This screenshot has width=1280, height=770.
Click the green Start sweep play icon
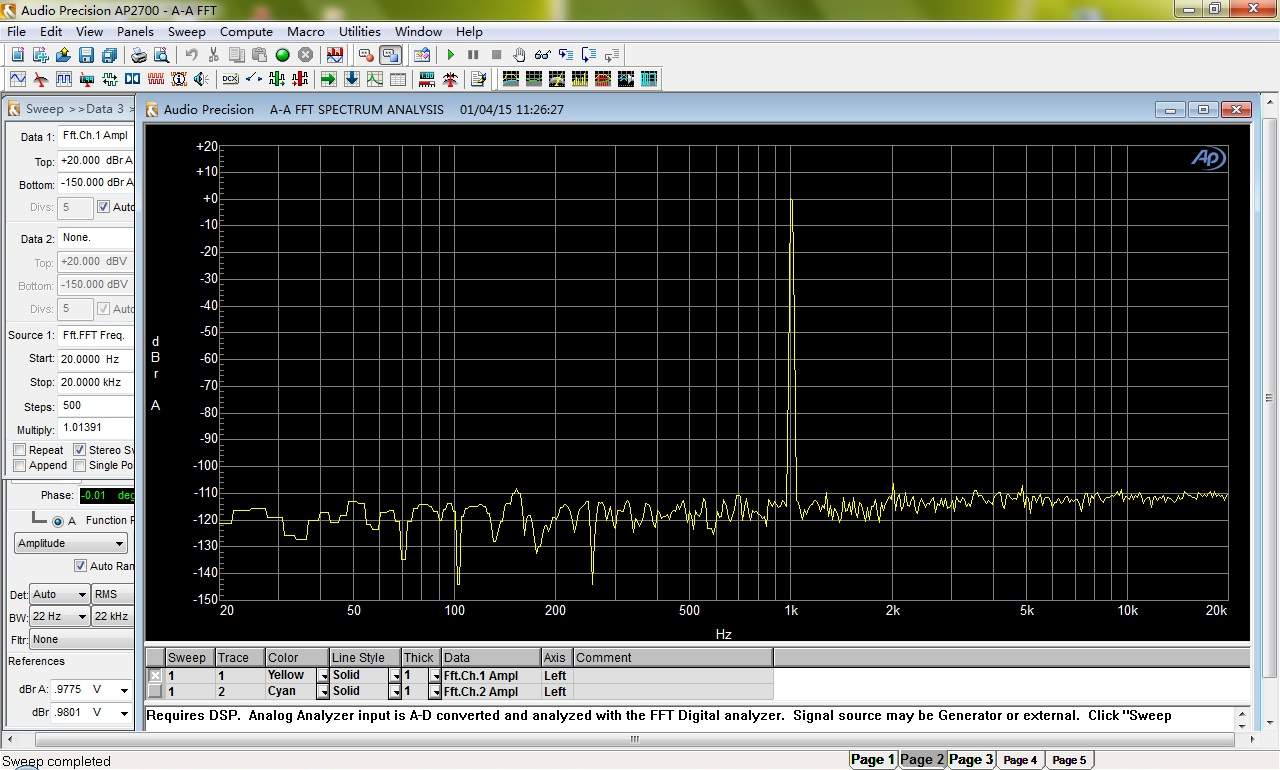tap(450, 55)
